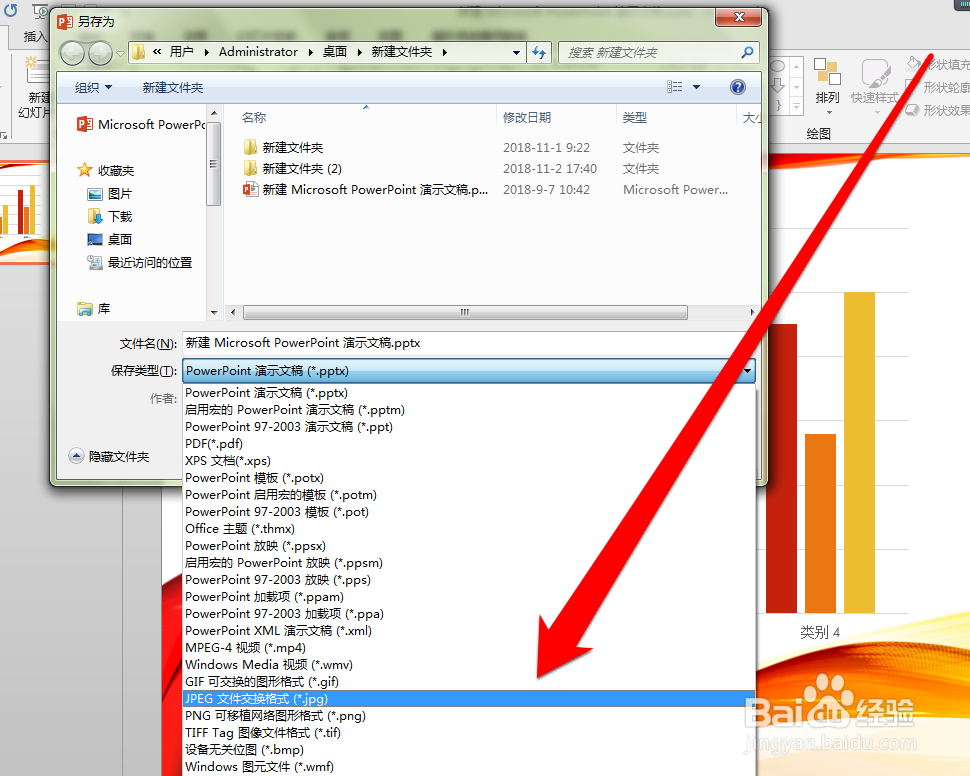The width and height of the screenshot is (970, 776).
Task: Select XPS 文档(*.xps) format
Action: 469,460
